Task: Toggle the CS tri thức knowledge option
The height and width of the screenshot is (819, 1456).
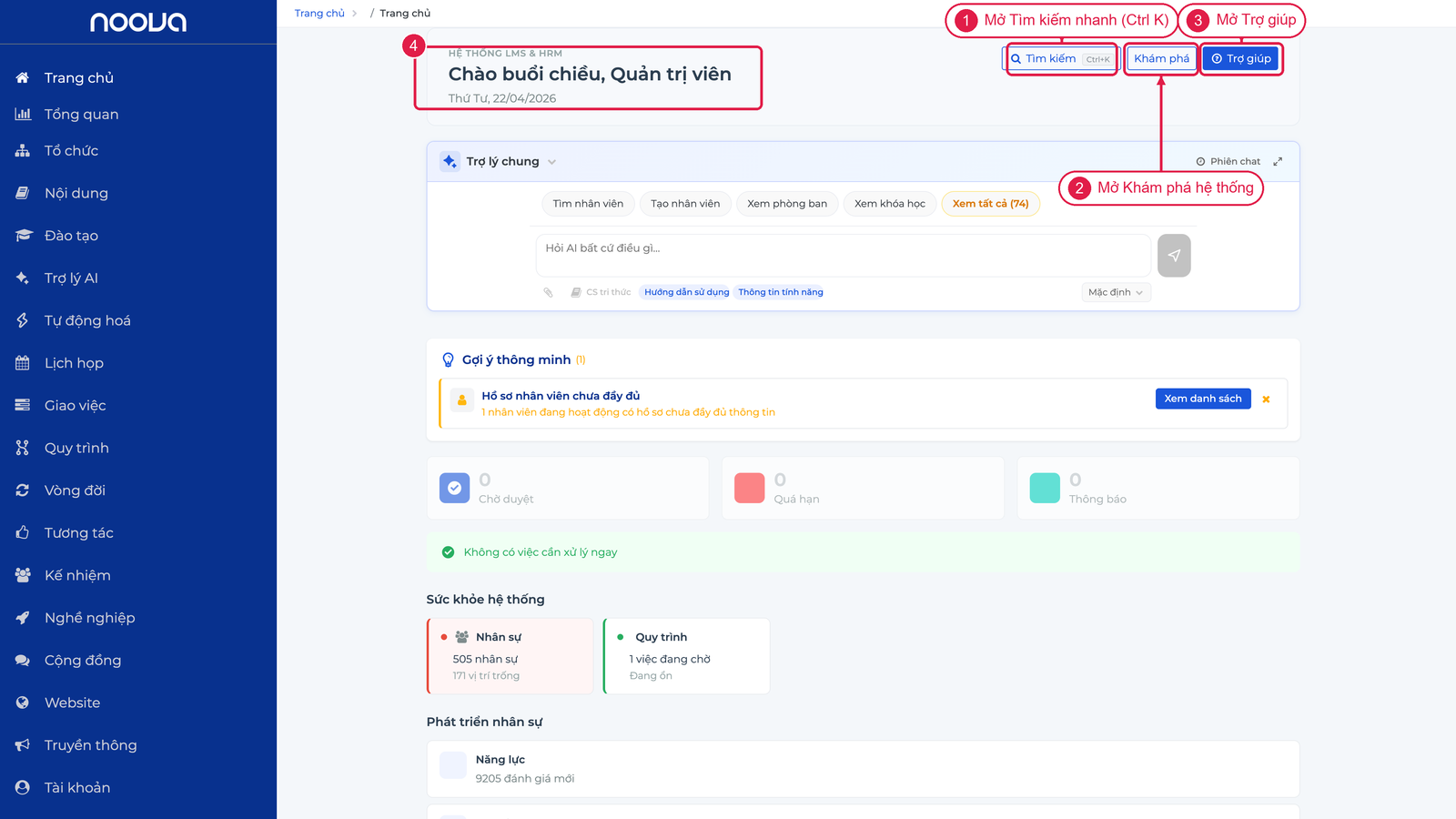Action: pos(601,292)
